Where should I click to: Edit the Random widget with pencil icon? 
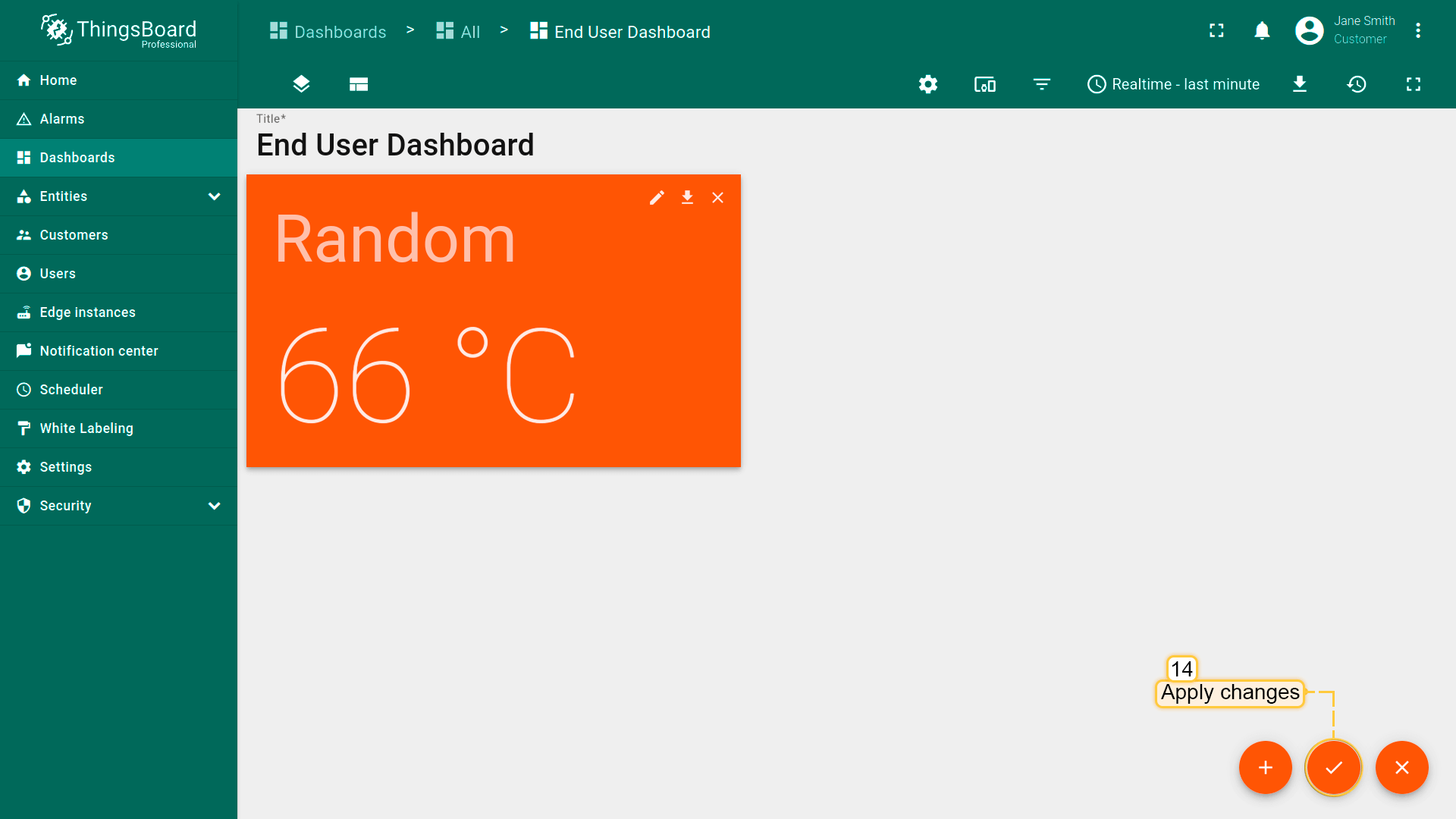(657, 198)
